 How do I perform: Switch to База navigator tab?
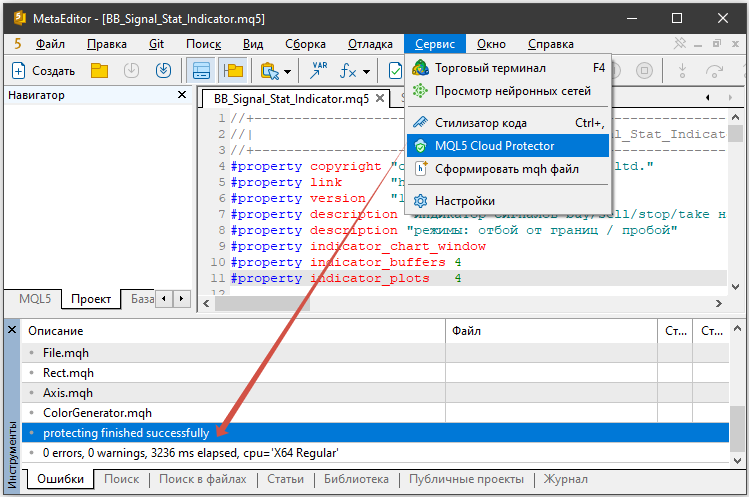tap(142, 299)
